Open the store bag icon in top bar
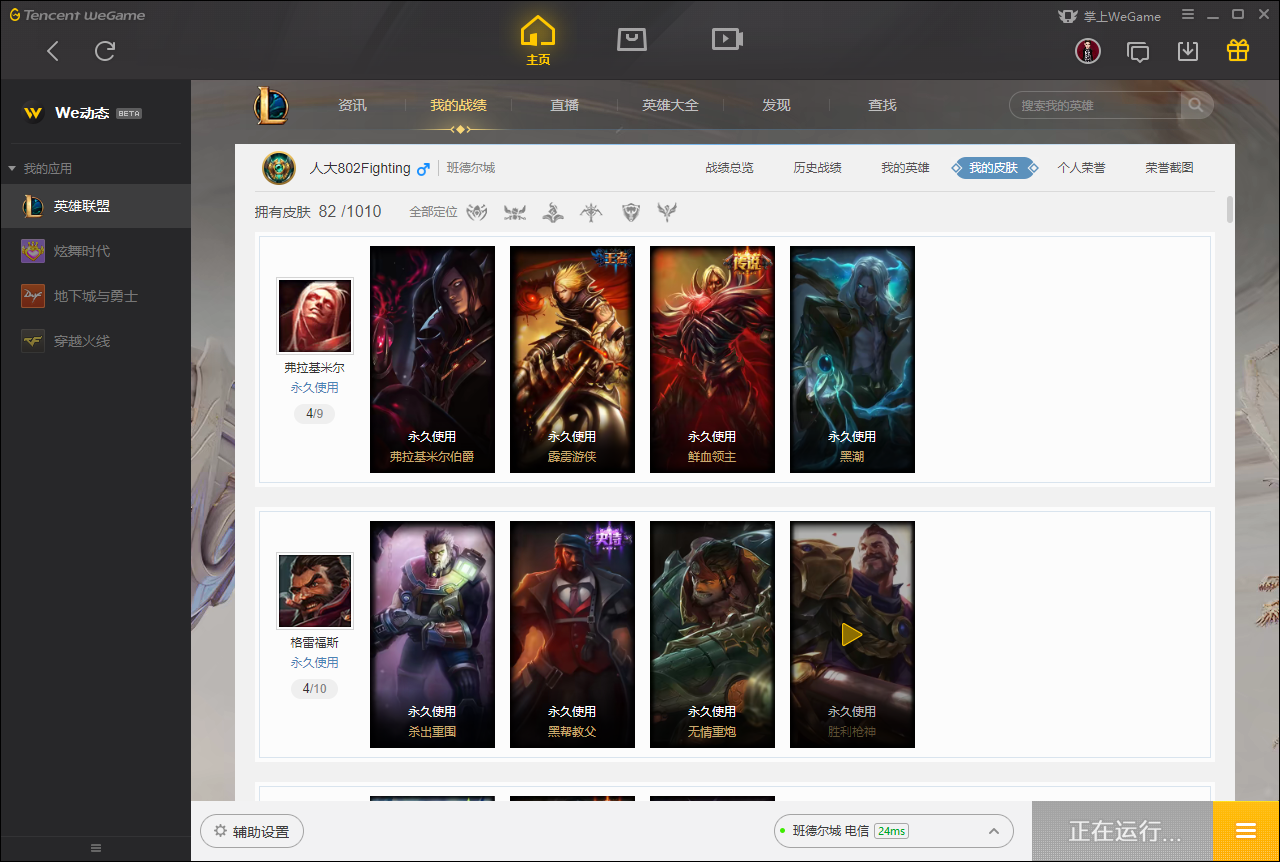Screen dimensions: 1280x862 tap(631, 39)
